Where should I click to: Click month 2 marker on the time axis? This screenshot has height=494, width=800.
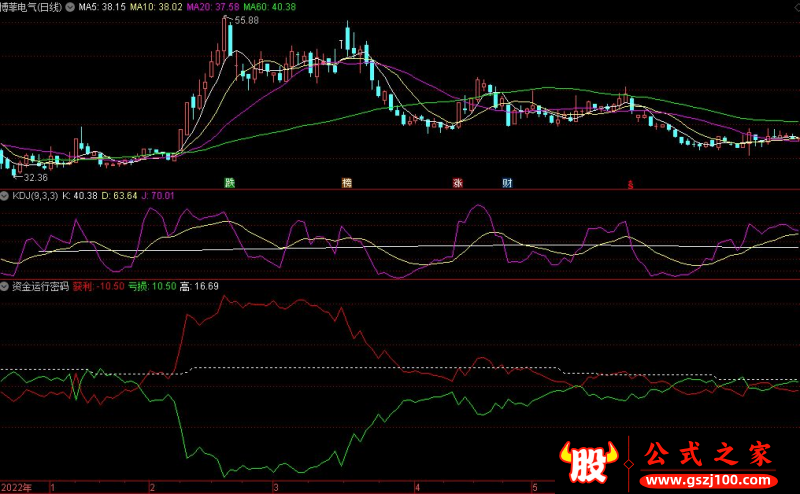click(152, 488)
